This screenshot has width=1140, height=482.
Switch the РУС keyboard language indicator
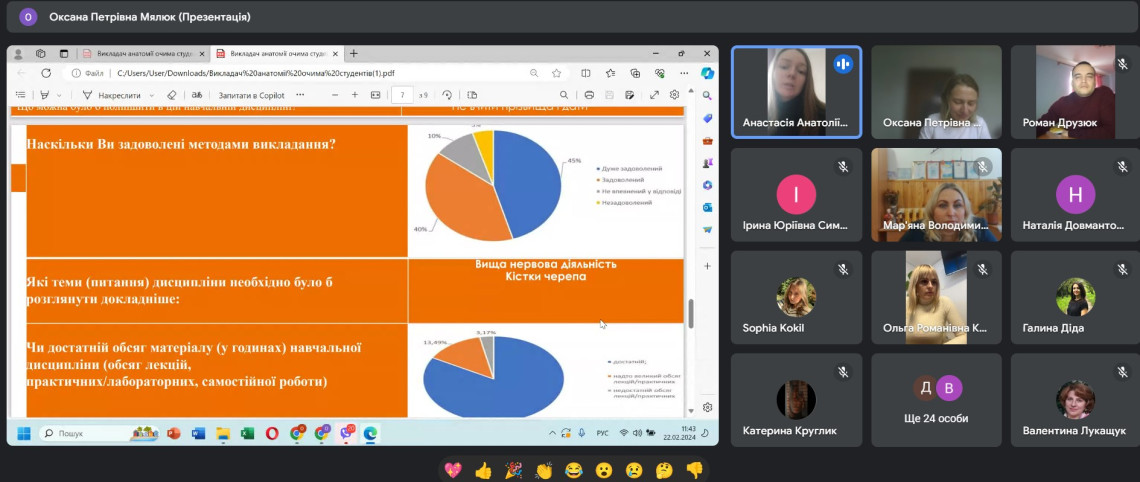[x=603, y=433]
